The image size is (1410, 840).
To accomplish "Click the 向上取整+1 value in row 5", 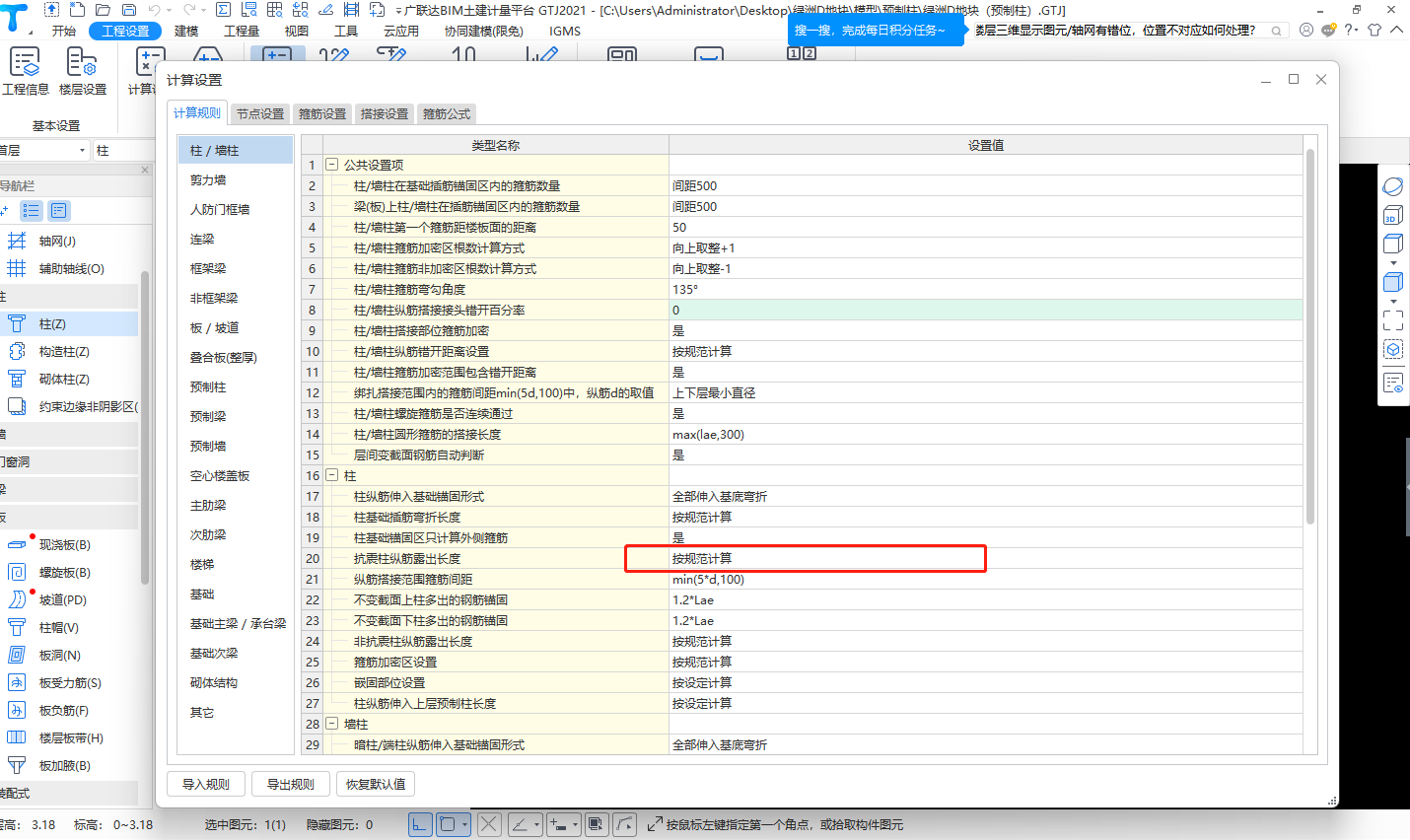I will (x=986, y=247).
